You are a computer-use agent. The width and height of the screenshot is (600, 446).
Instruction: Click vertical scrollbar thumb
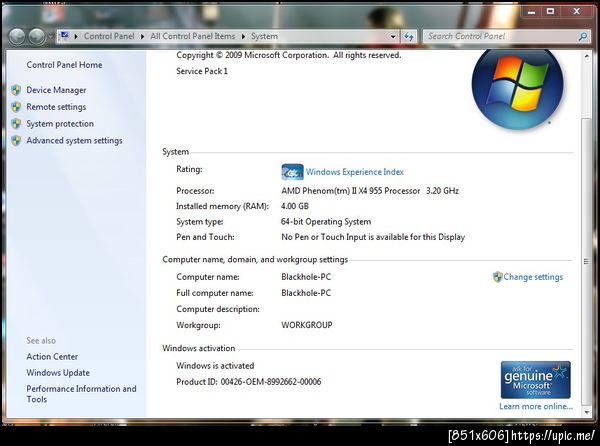(x=586, y=262)
